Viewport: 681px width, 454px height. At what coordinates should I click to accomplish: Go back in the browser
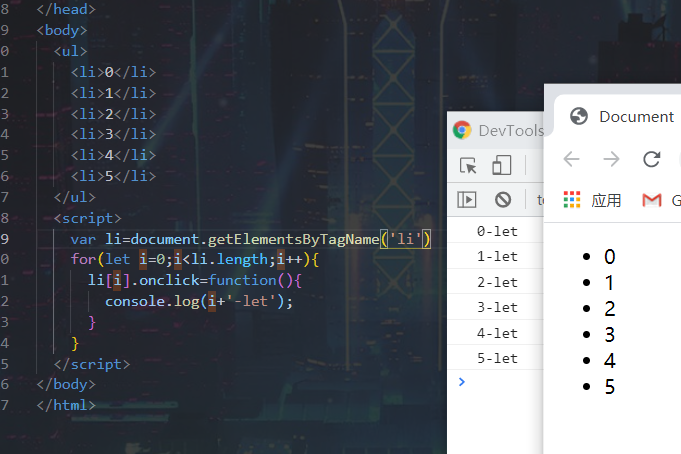[x=572, y=159]
